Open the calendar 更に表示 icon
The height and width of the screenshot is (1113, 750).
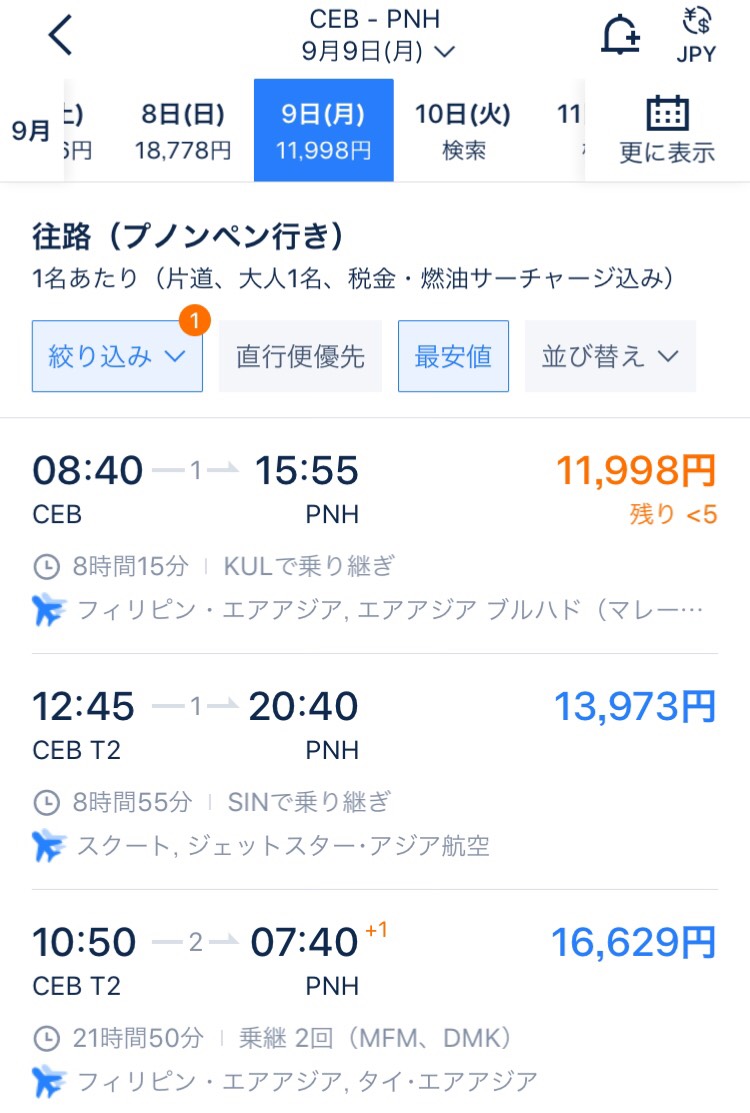[667, 129]
